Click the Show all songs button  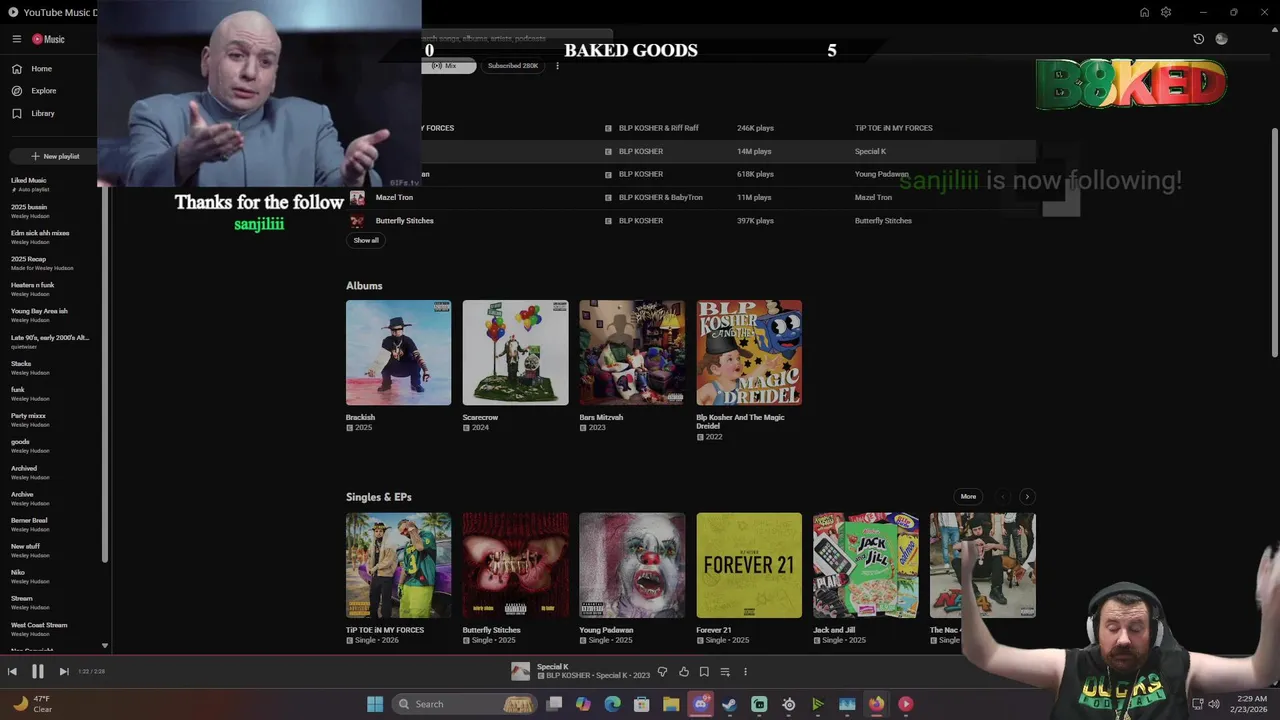point(366,240)
